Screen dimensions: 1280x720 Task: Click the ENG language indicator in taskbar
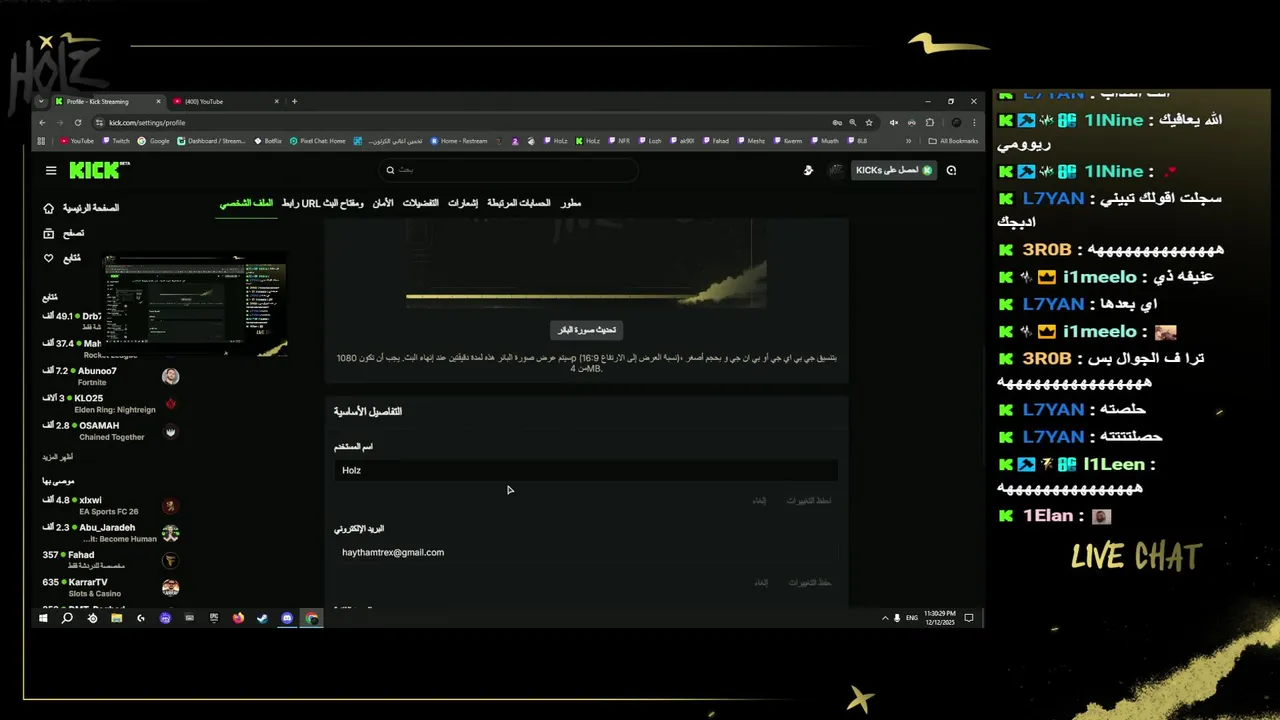[x=912, y=618]
